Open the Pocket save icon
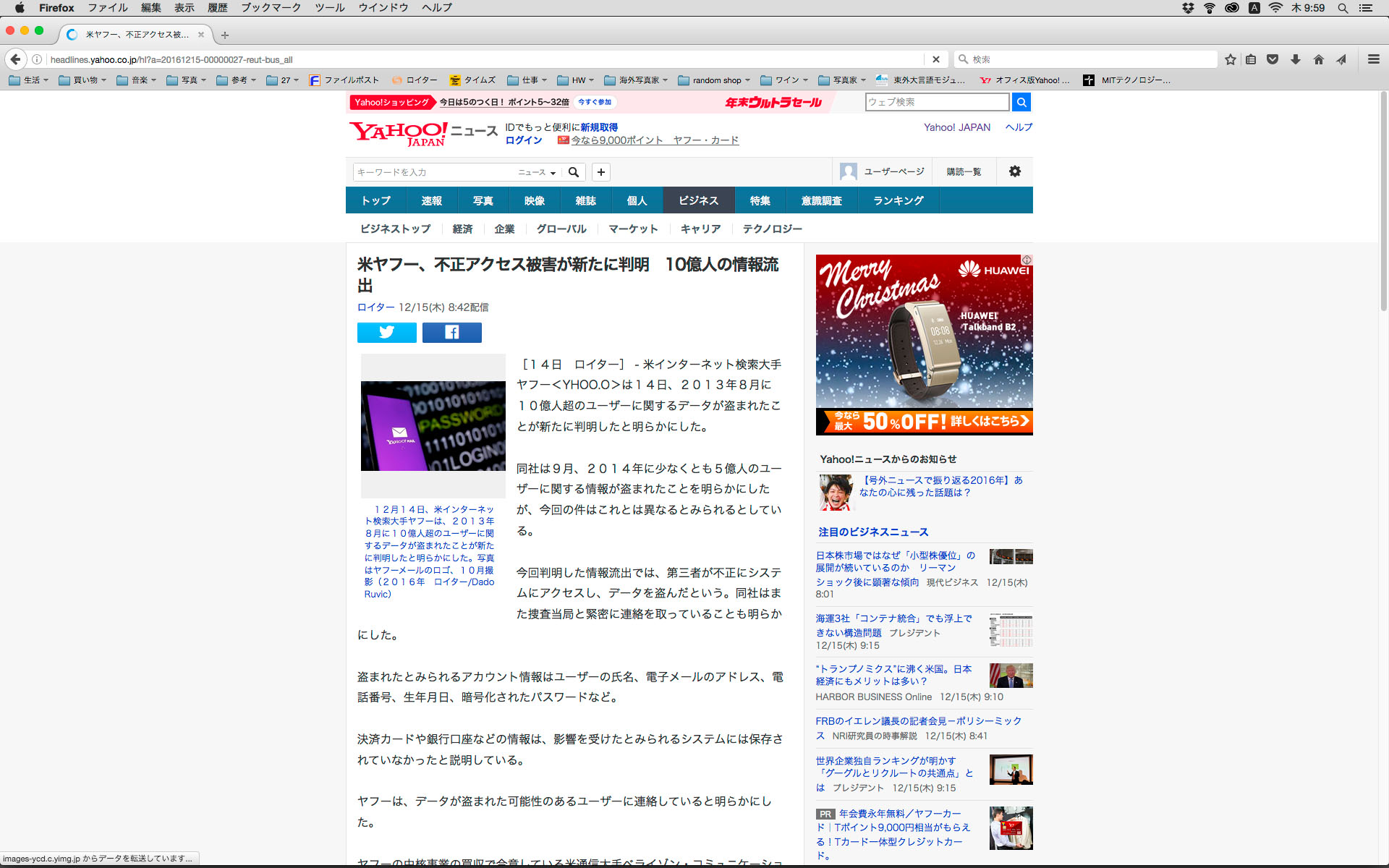This screenshot has width=1389, height=868. tap(1273, 59)
